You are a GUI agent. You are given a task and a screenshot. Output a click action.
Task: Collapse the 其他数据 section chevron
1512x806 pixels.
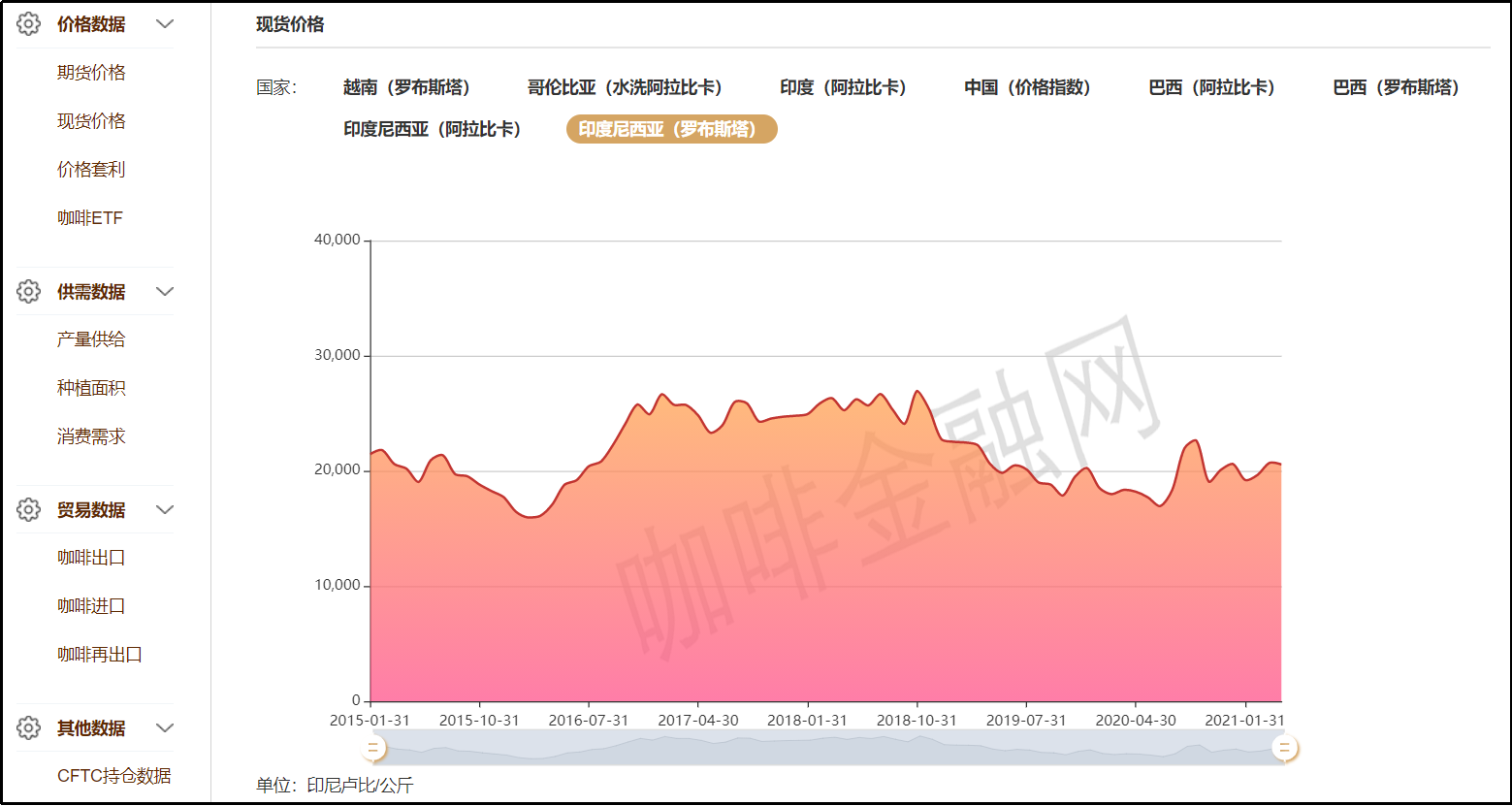[x=165, y=727]
